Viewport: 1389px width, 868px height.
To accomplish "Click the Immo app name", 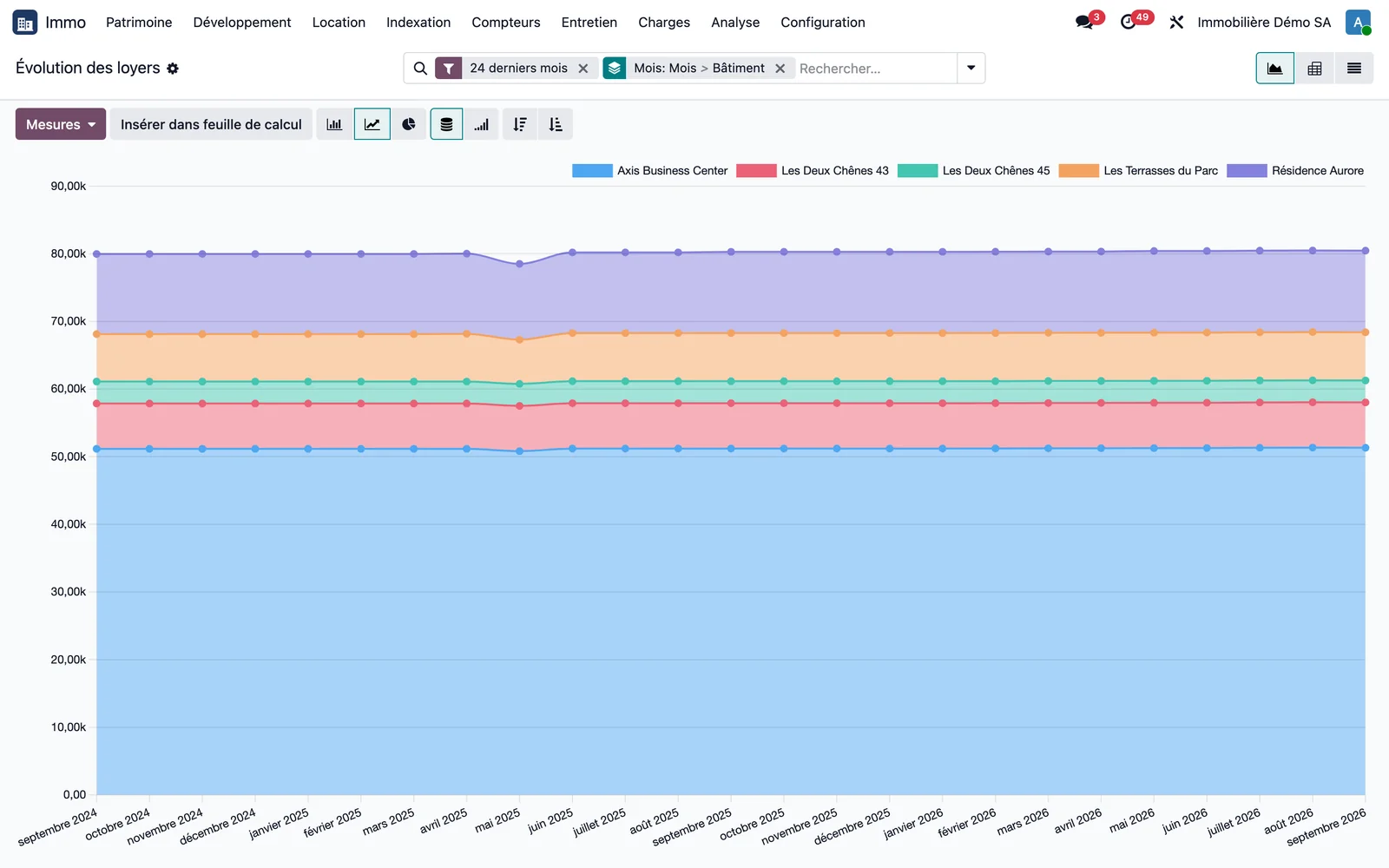I will pyautogui.click(x=66, y=23).
